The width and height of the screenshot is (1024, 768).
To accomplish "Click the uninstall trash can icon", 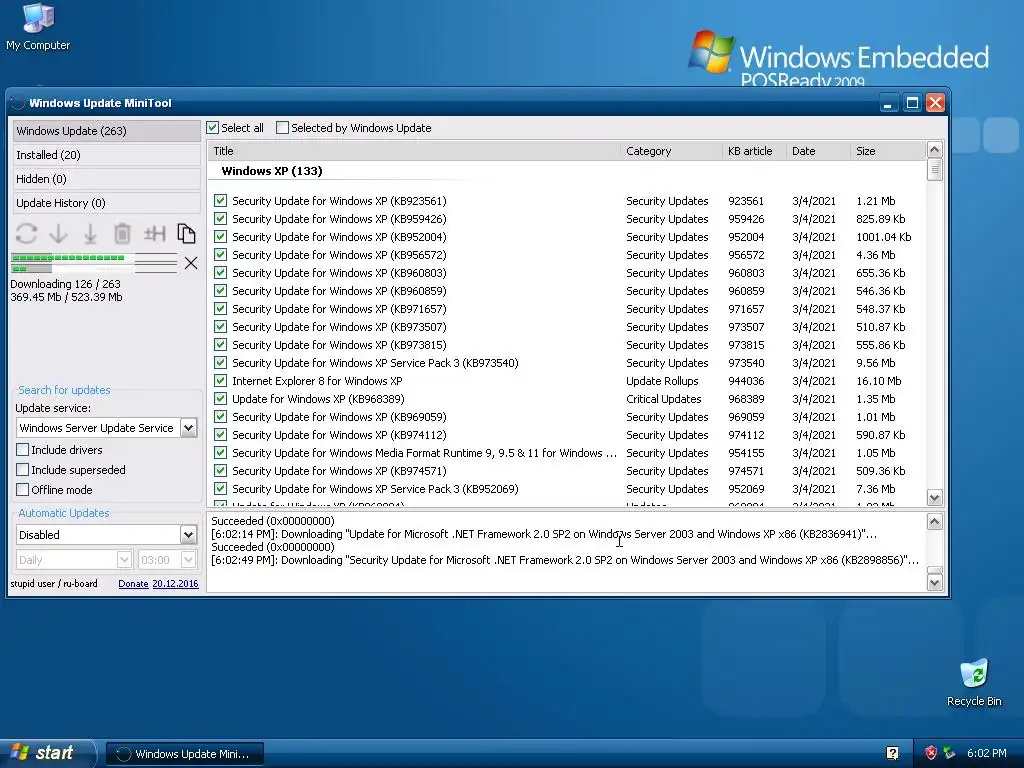I will (x=122, y=234).
